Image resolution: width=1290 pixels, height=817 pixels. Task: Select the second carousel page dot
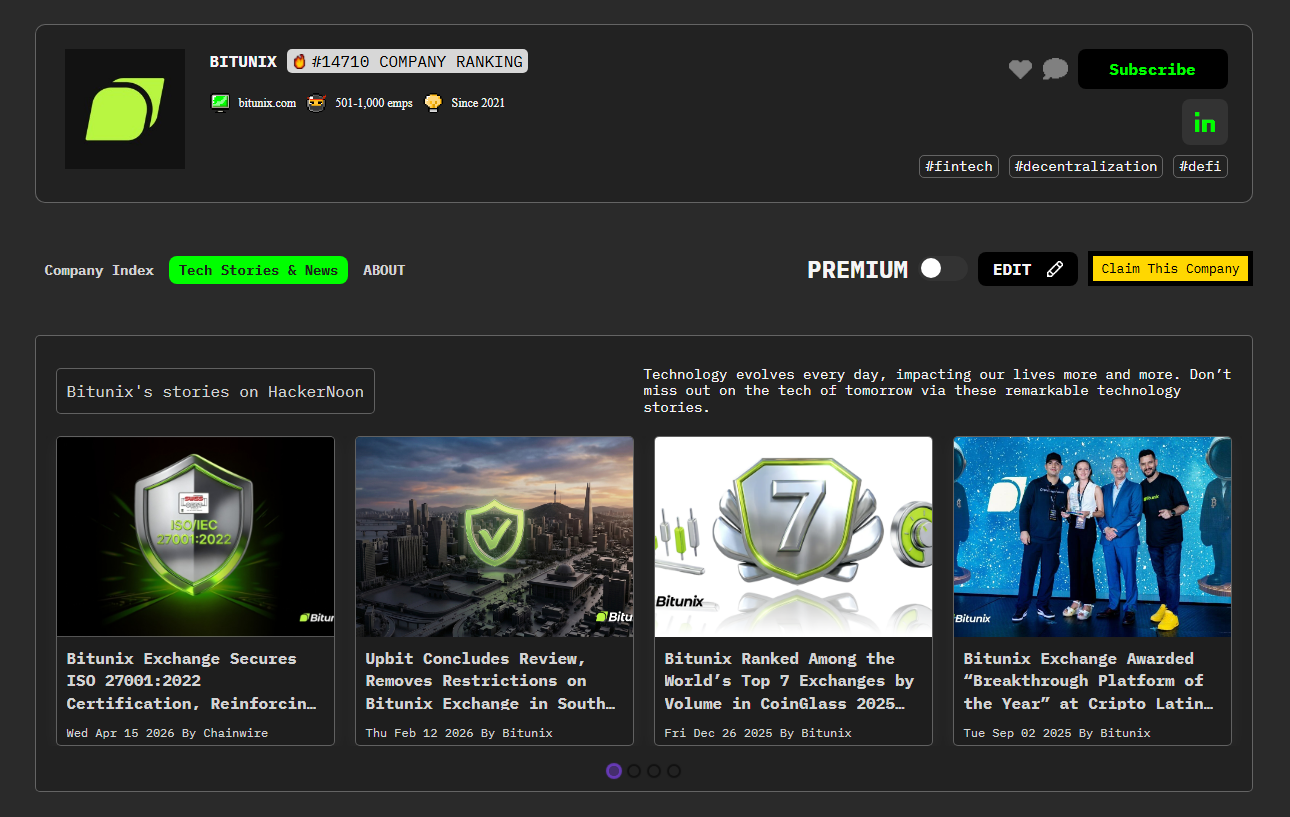tap(634, 771)
